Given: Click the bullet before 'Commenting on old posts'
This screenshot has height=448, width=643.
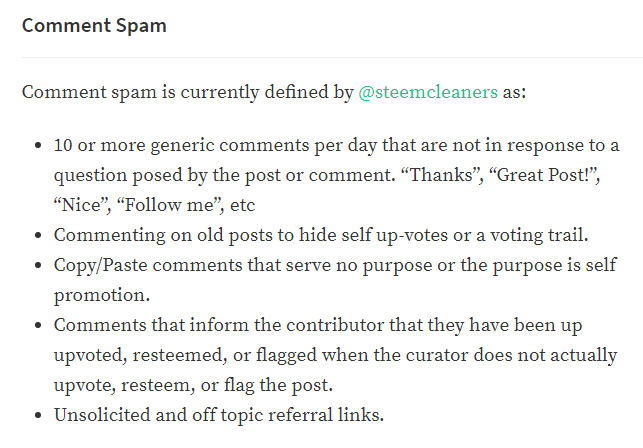Looking at the screenshot, I should point(38,235).
